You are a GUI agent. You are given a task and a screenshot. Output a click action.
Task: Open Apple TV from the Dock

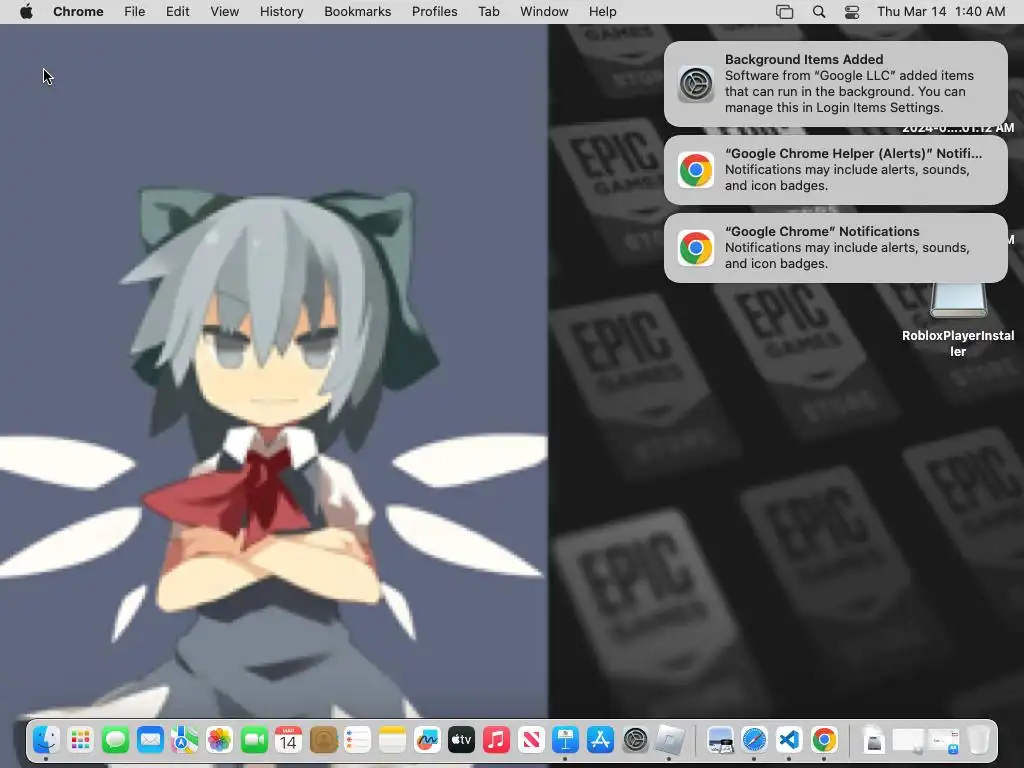462,740
